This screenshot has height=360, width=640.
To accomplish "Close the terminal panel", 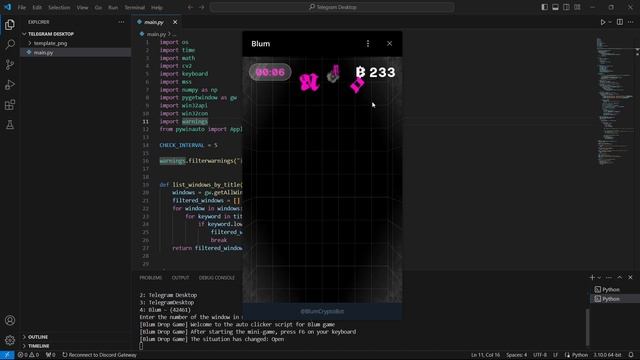I will 630,278.
